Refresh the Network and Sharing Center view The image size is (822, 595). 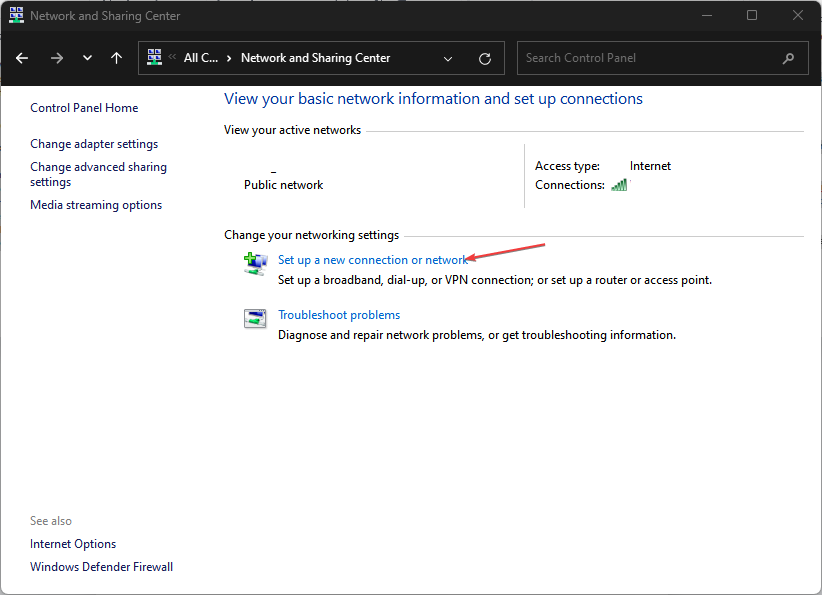tap(485, 58)
